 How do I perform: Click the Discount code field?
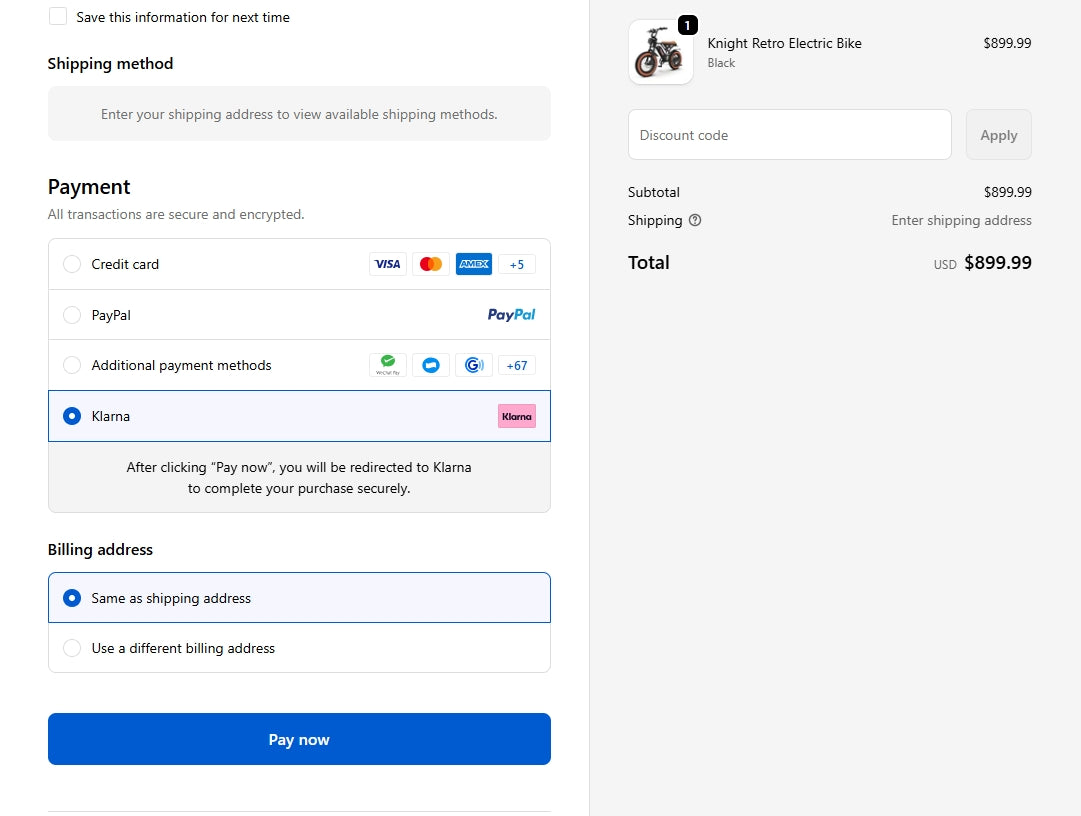789,135
